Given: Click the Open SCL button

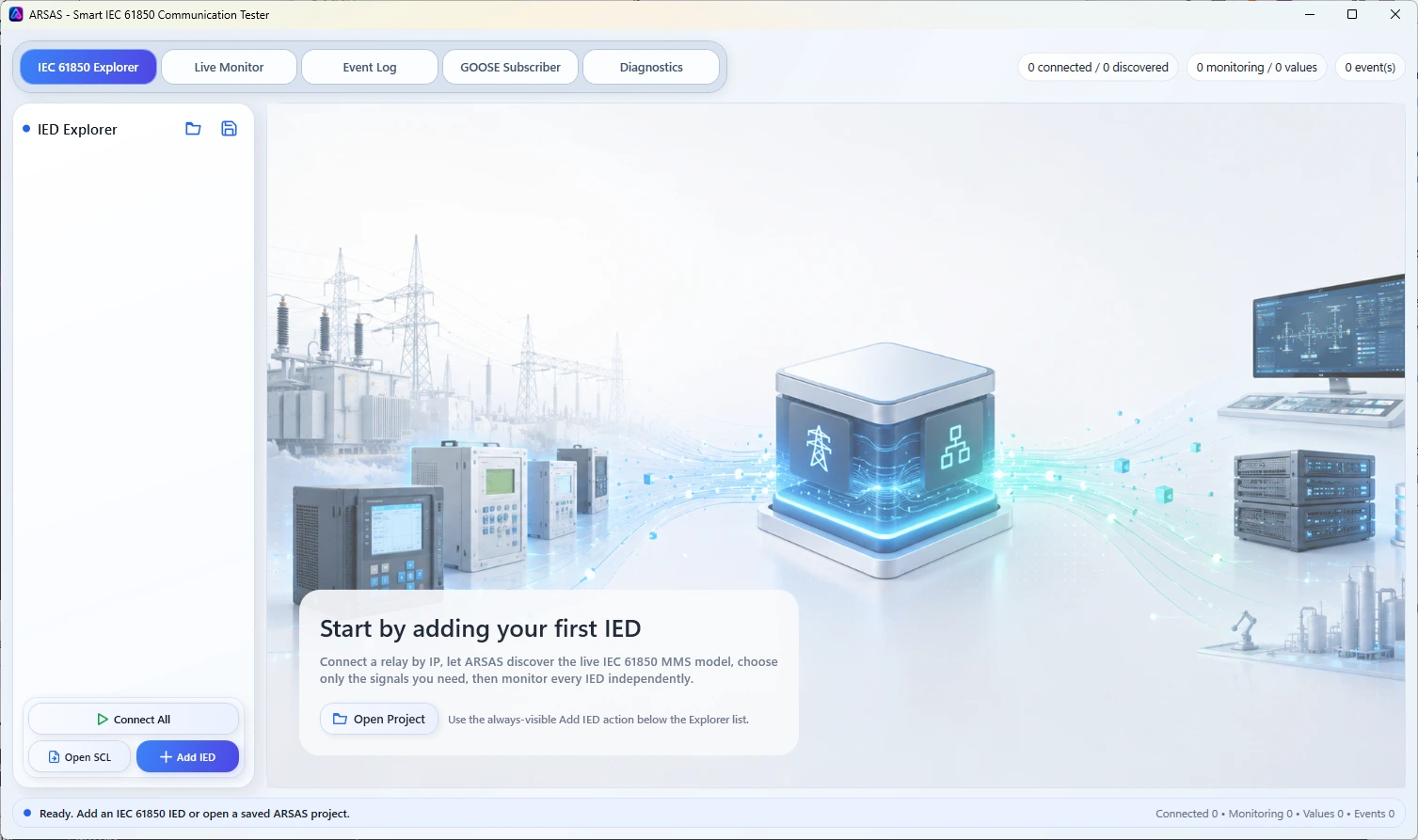Looking at the screenshot, I should click(80, 757).
